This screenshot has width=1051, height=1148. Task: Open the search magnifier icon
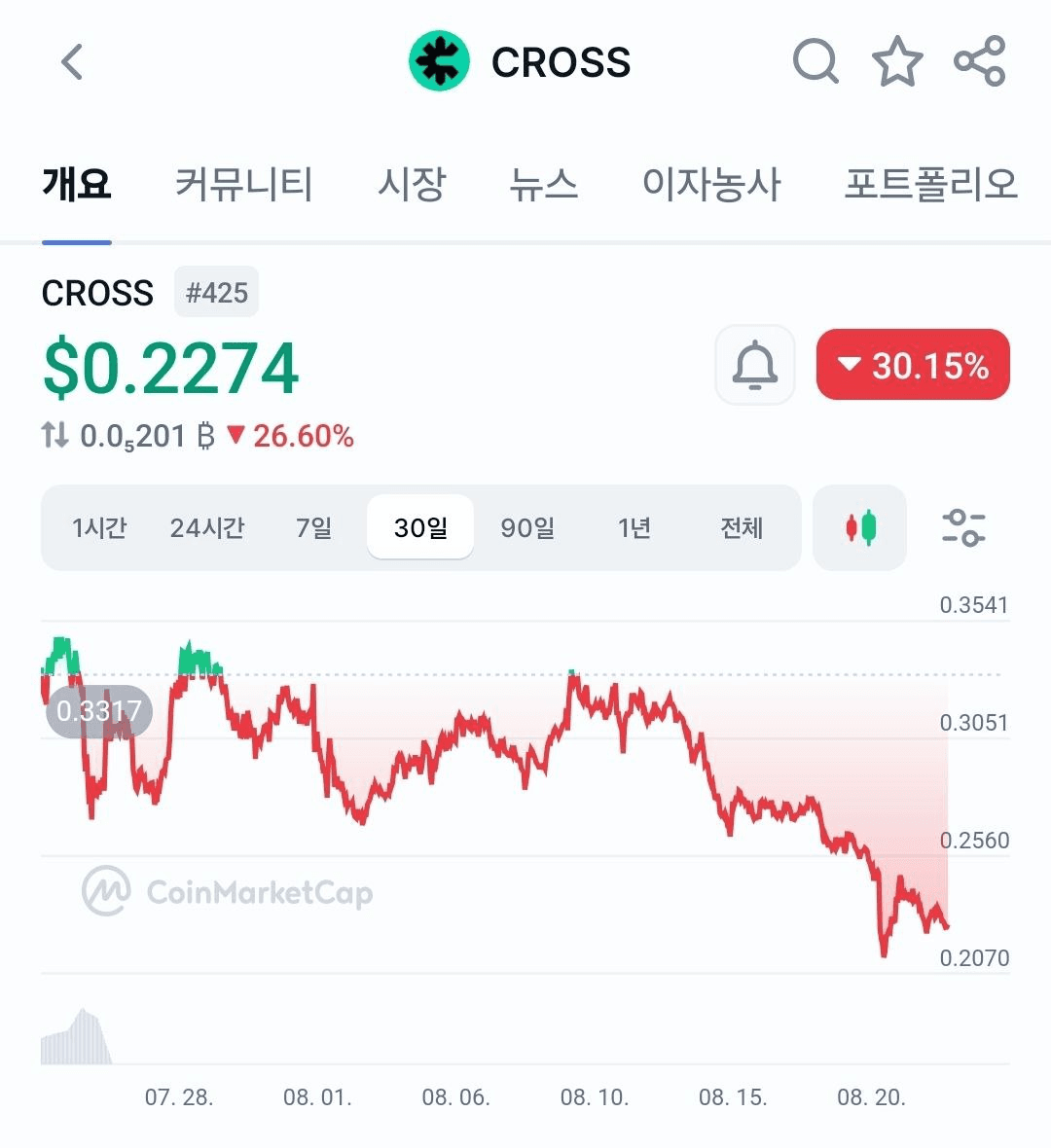pos(815,61)
